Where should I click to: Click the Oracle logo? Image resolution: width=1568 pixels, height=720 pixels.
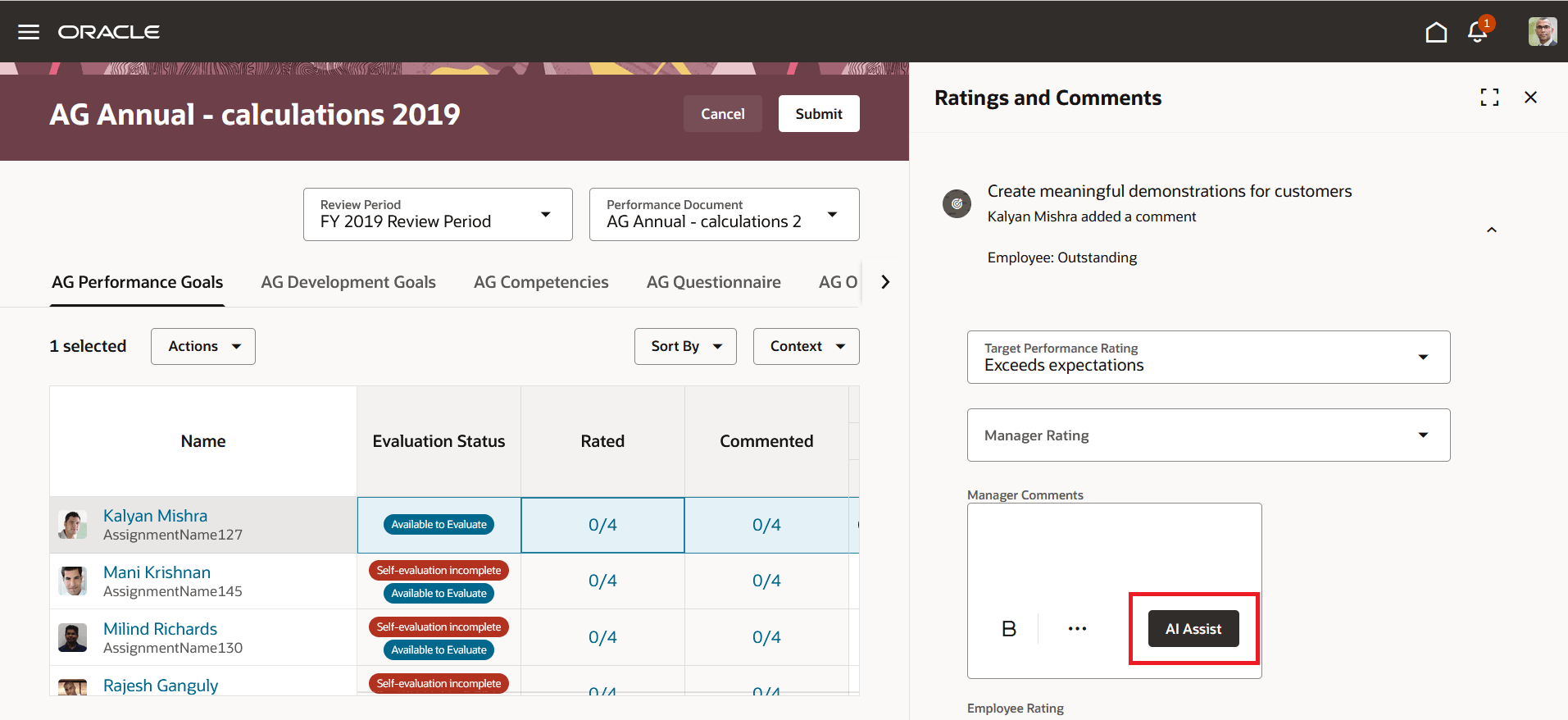click(x=109, y=32)
